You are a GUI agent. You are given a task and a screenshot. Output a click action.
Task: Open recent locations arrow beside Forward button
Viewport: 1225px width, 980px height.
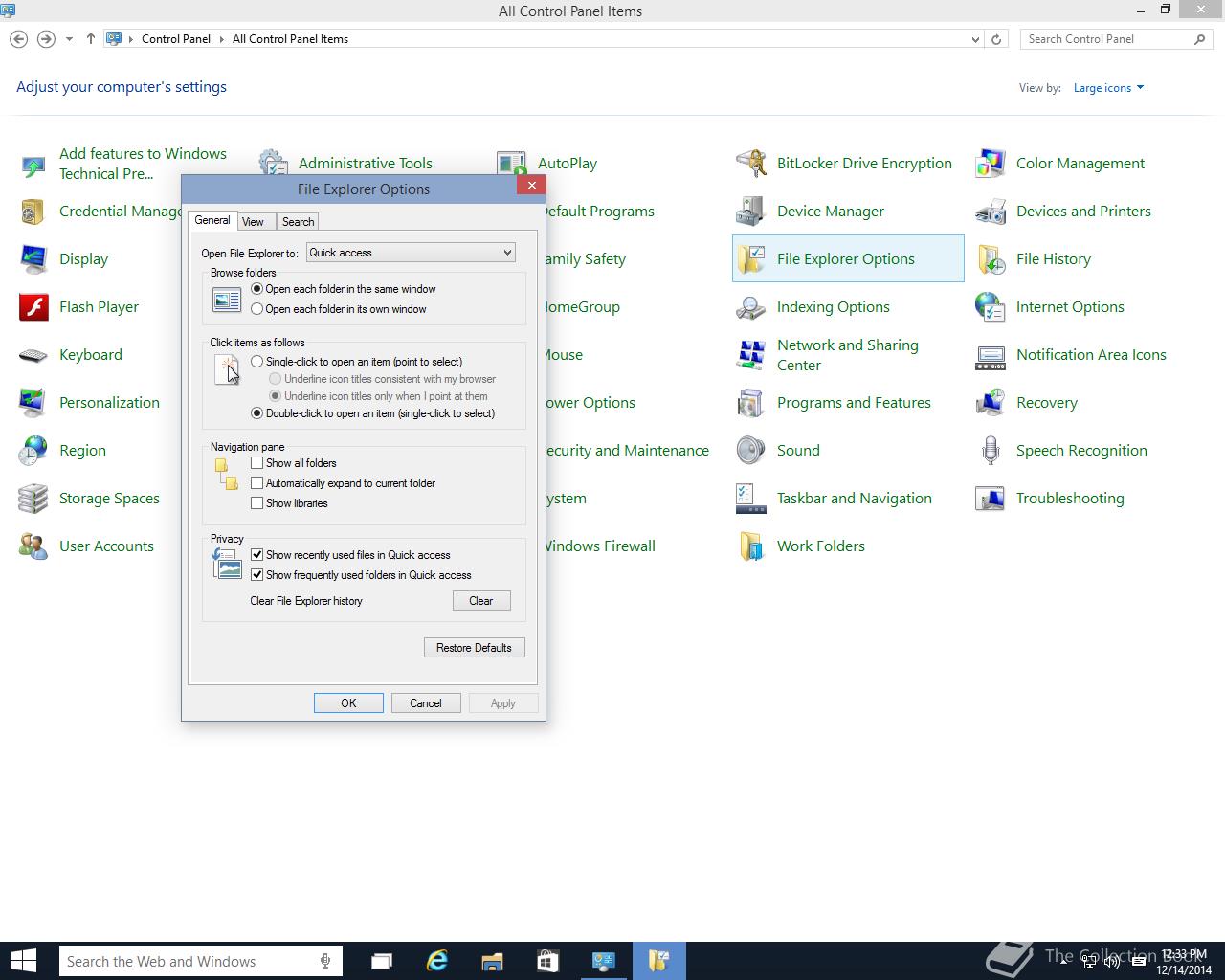[x=69, y=39]
